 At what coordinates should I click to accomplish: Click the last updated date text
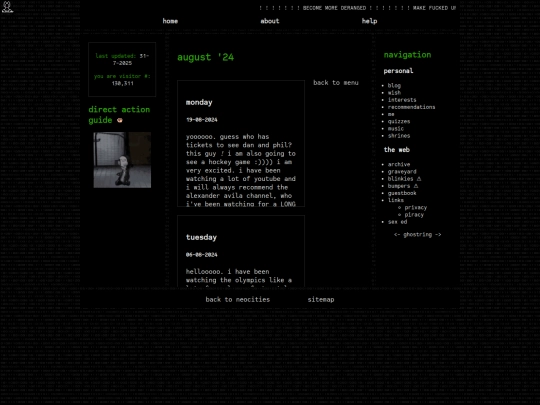(122, 59)
